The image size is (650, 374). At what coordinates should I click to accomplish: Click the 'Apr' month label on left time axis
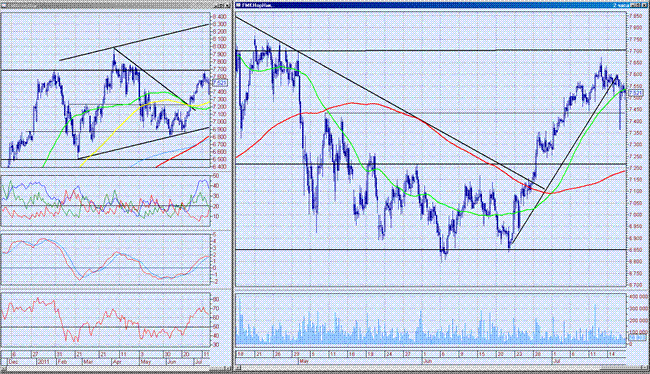(x=117, y=362)
